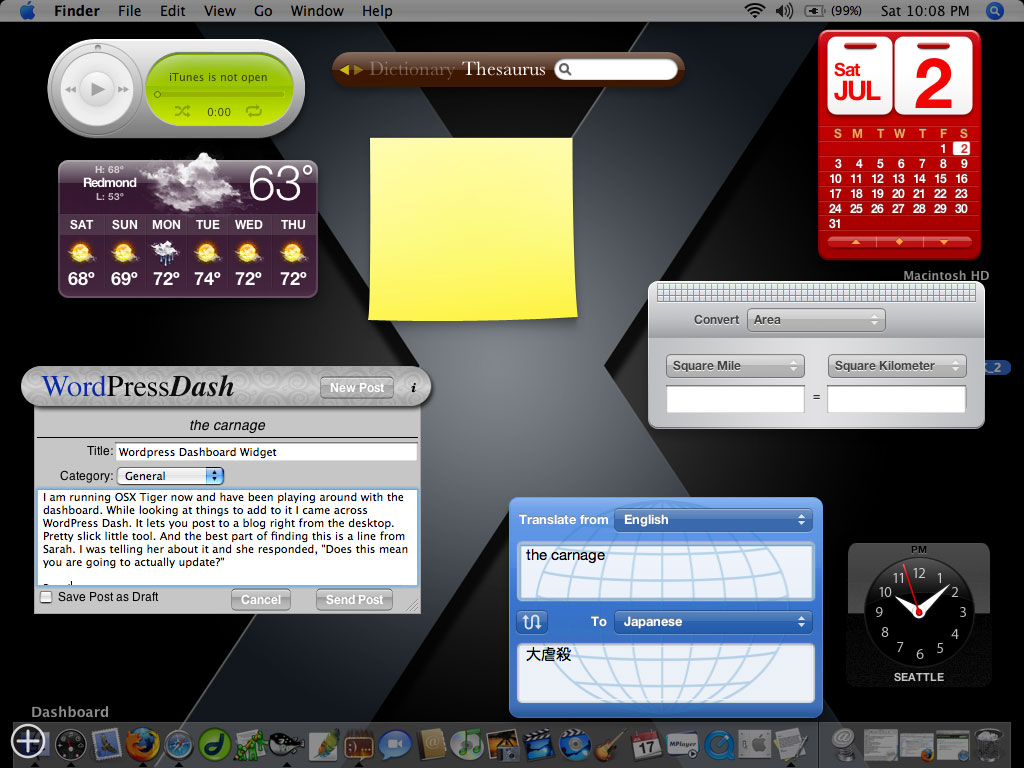
Task: Open the Category General dropdown
Action: 170,476
